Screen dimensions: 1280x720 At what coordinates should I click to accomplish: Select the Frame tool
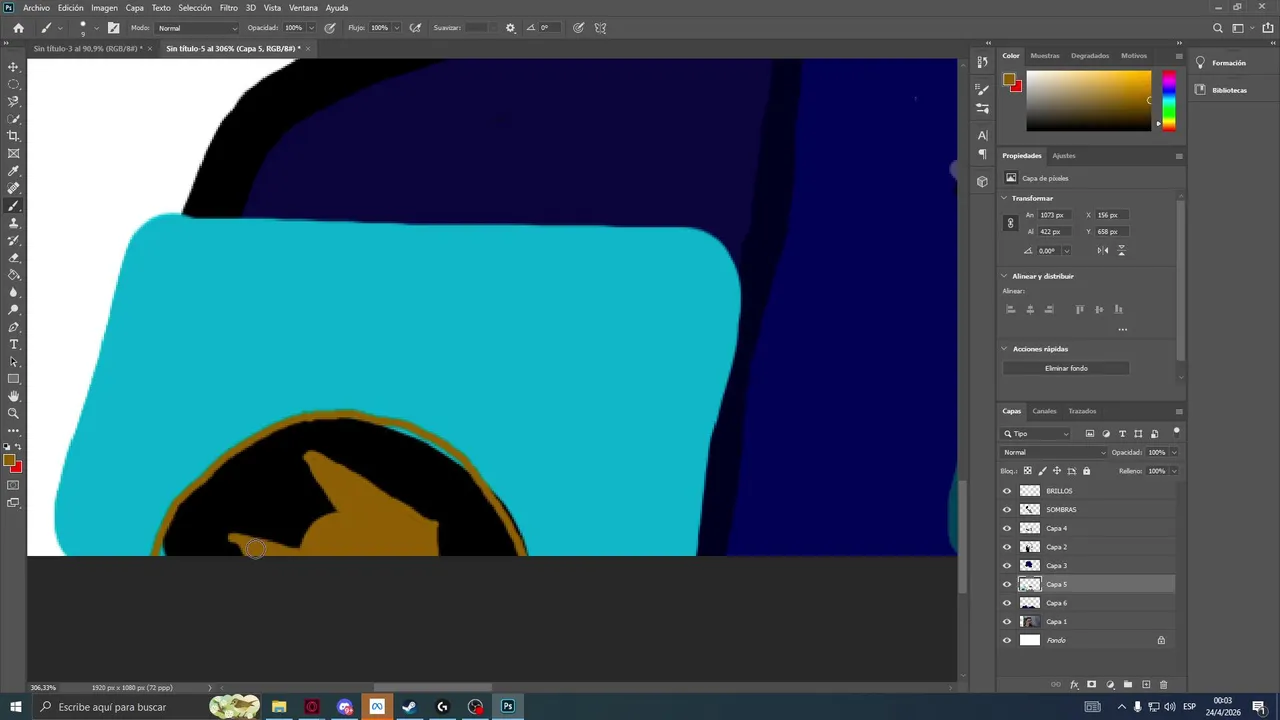coord(13,153)
